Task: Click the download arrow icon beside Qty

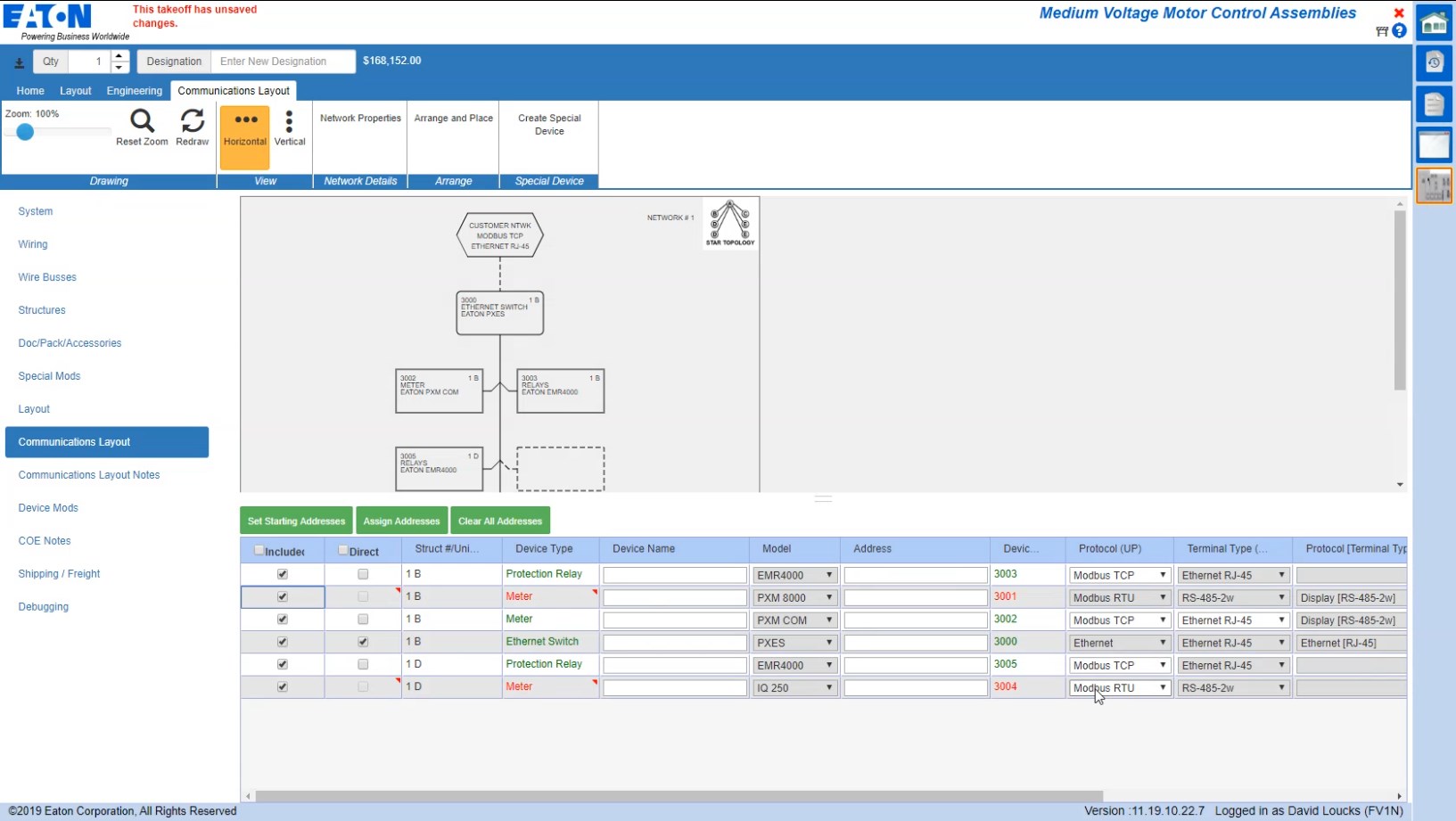Action: [x=19, y=62]
